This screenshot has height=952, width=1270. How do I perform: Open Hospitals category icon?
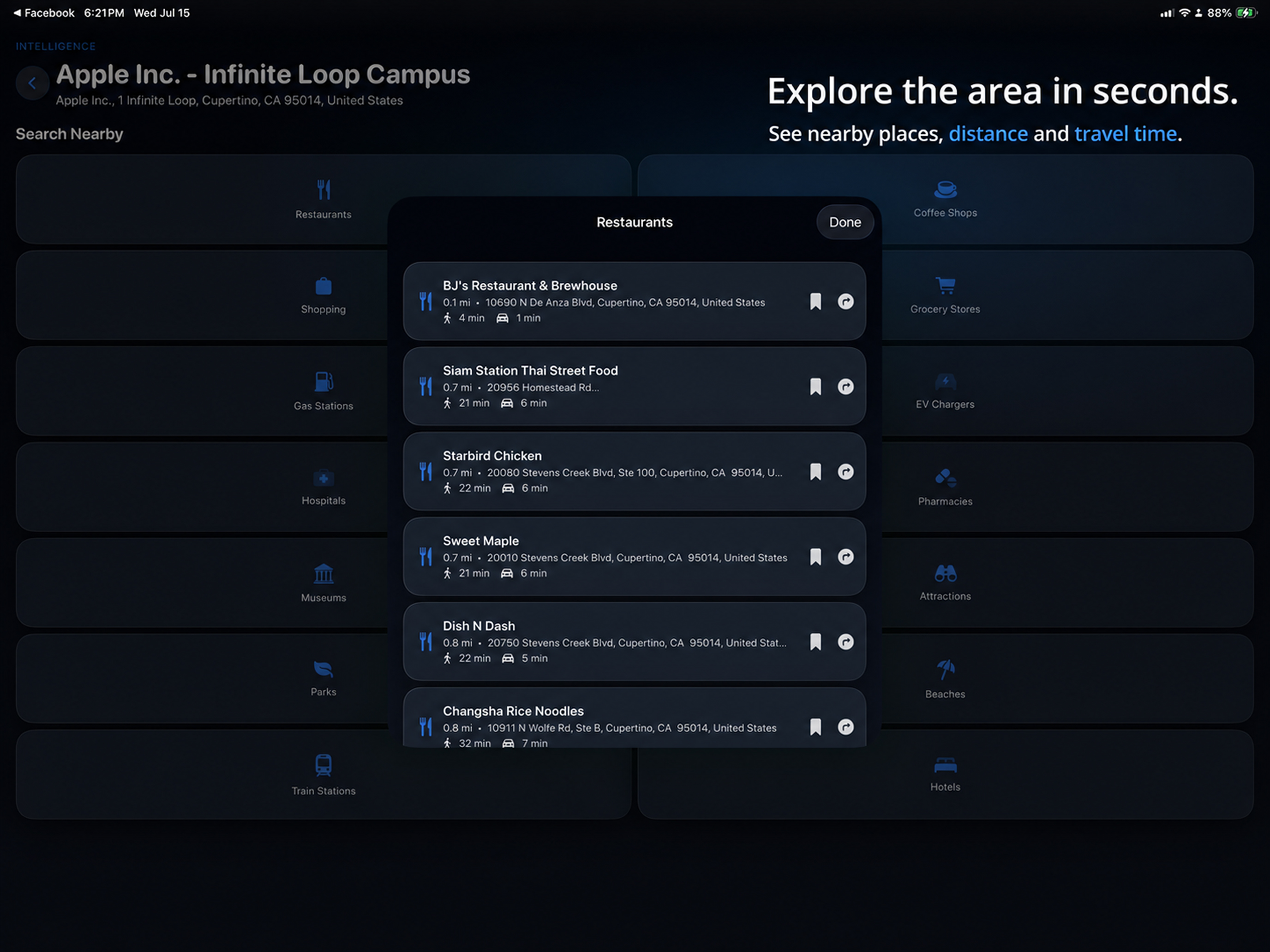324,477
